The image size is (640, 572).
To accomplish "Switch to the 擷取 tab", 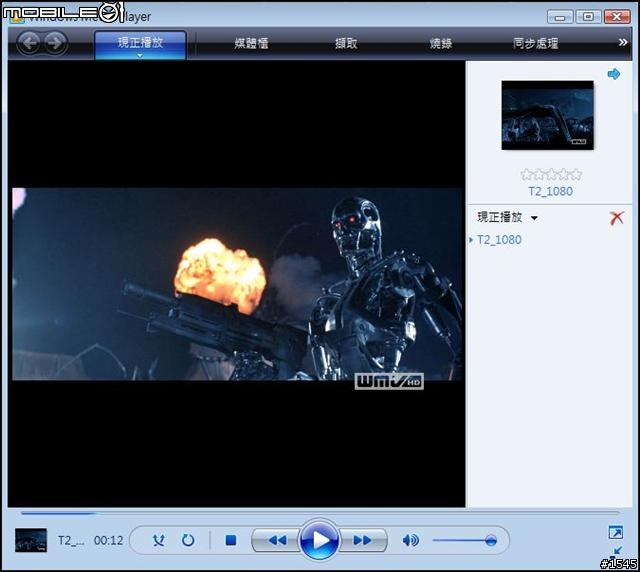I will [x=346, y=43].
